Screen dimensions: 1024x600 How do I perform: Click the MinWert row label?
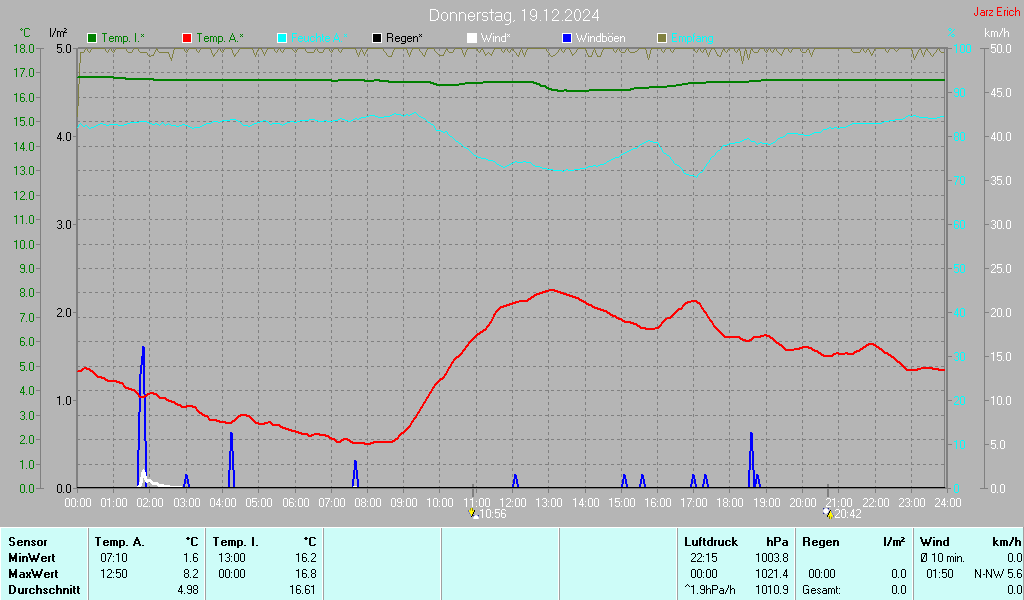[x=32, y=558]
